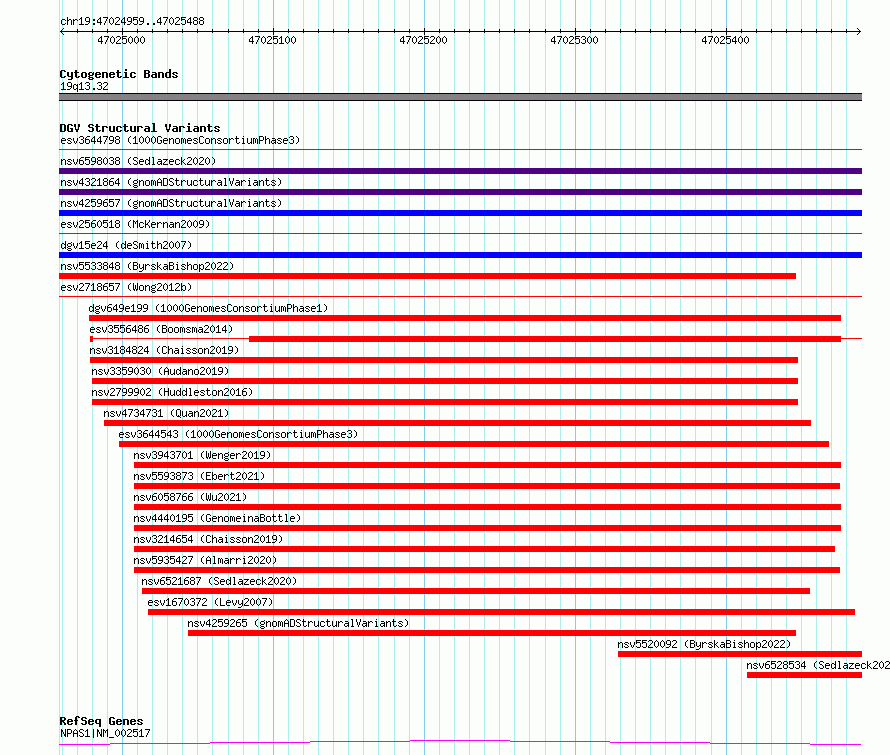Click esv1670372 (Levy2007) label
The height and width of the screenshot is (755, 890).
coord(210,602)
